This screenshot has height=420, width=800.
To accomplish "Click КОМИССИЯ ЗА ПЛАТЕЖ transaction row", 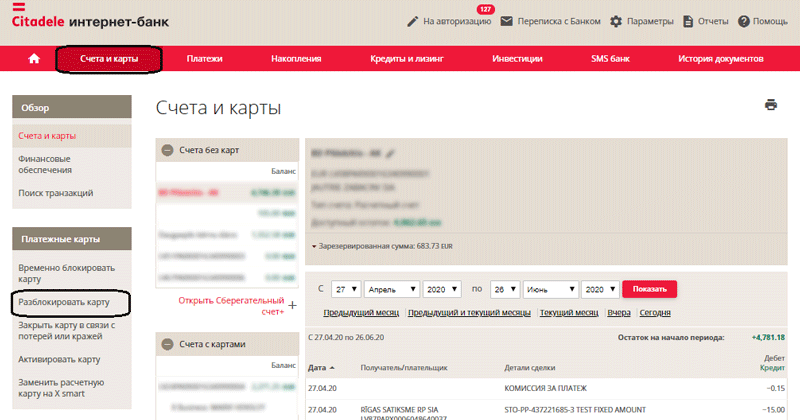I will pyautogui.click(x=546, y=388).
